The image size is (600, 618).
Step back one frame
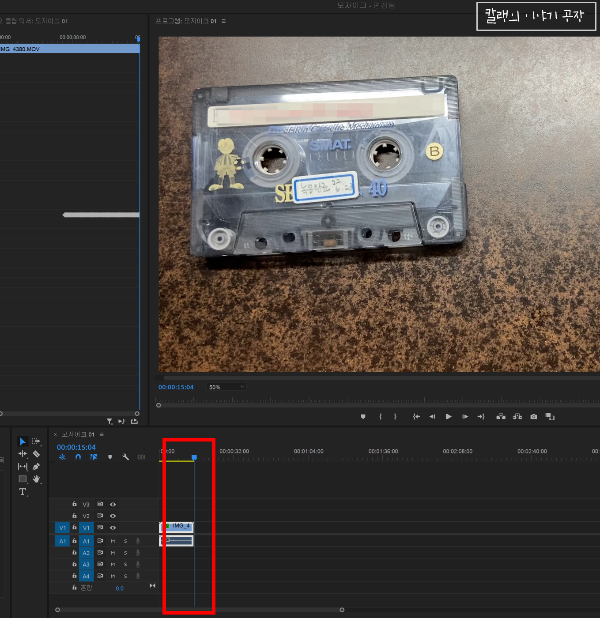[432, 417]
